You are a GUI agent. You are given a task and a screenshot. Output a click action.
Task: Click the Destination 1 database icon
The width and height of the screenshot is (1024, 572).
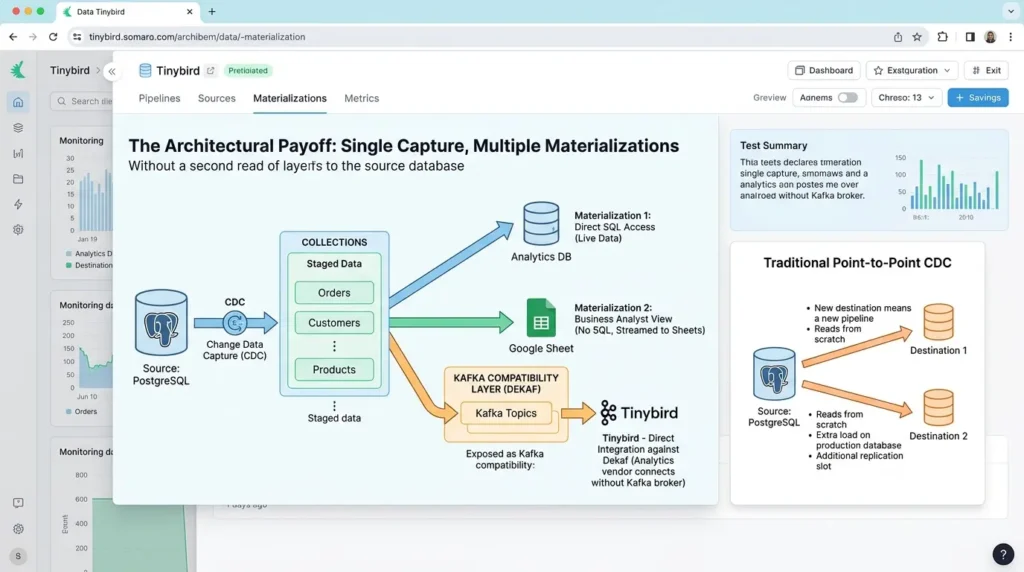tap(938, 323)
